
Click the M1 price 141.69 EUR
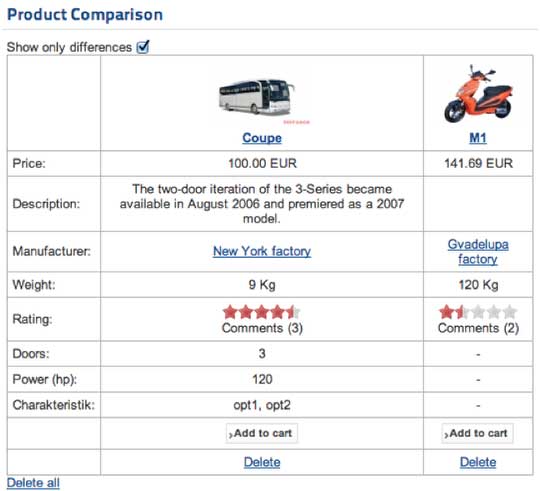click(x=478, y=163)
